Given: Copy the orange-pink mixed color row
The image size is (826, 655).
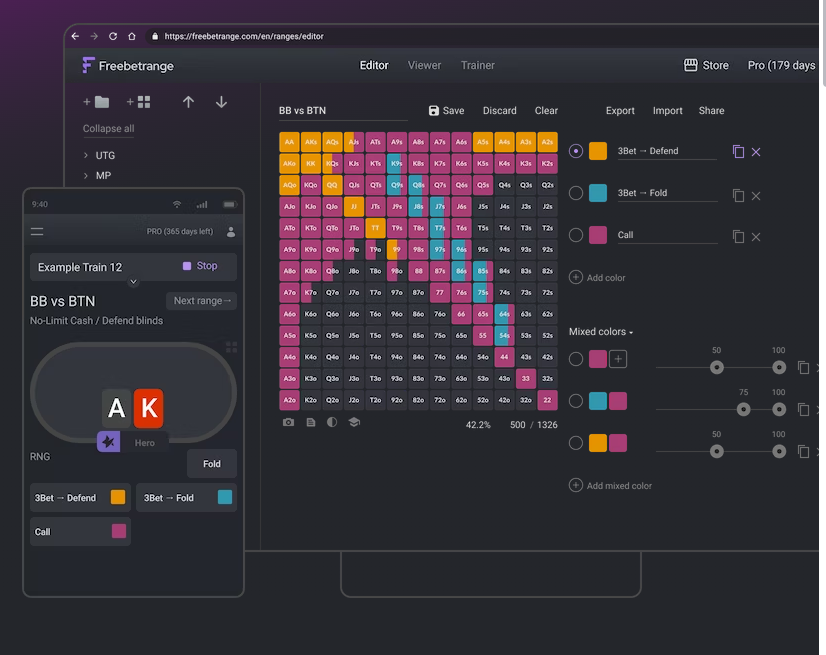Looking at the screenshot, I should (803, 452).
